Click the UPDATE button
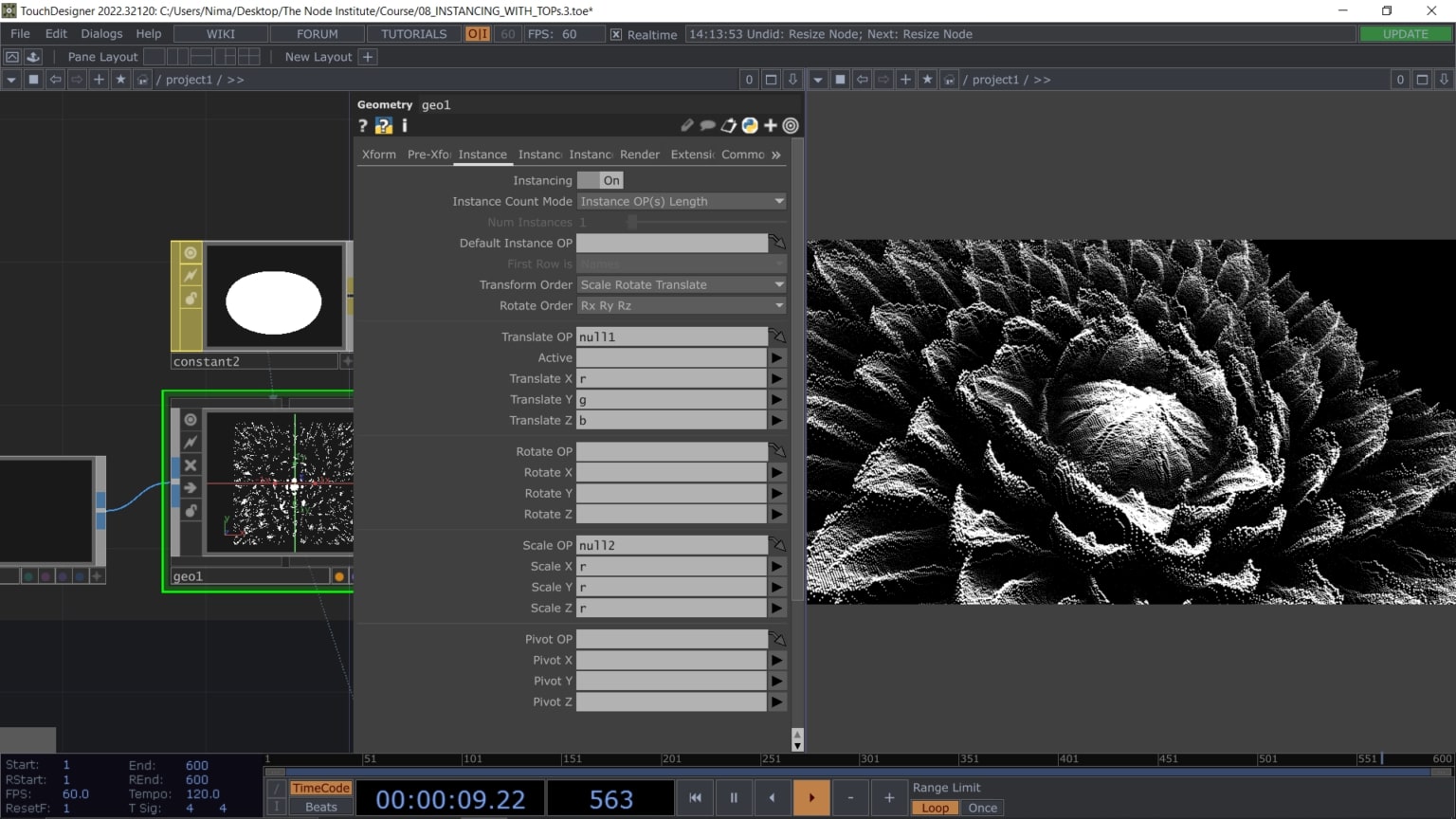Viewport: 1456px width, 819px height. tap(1404, 33)
